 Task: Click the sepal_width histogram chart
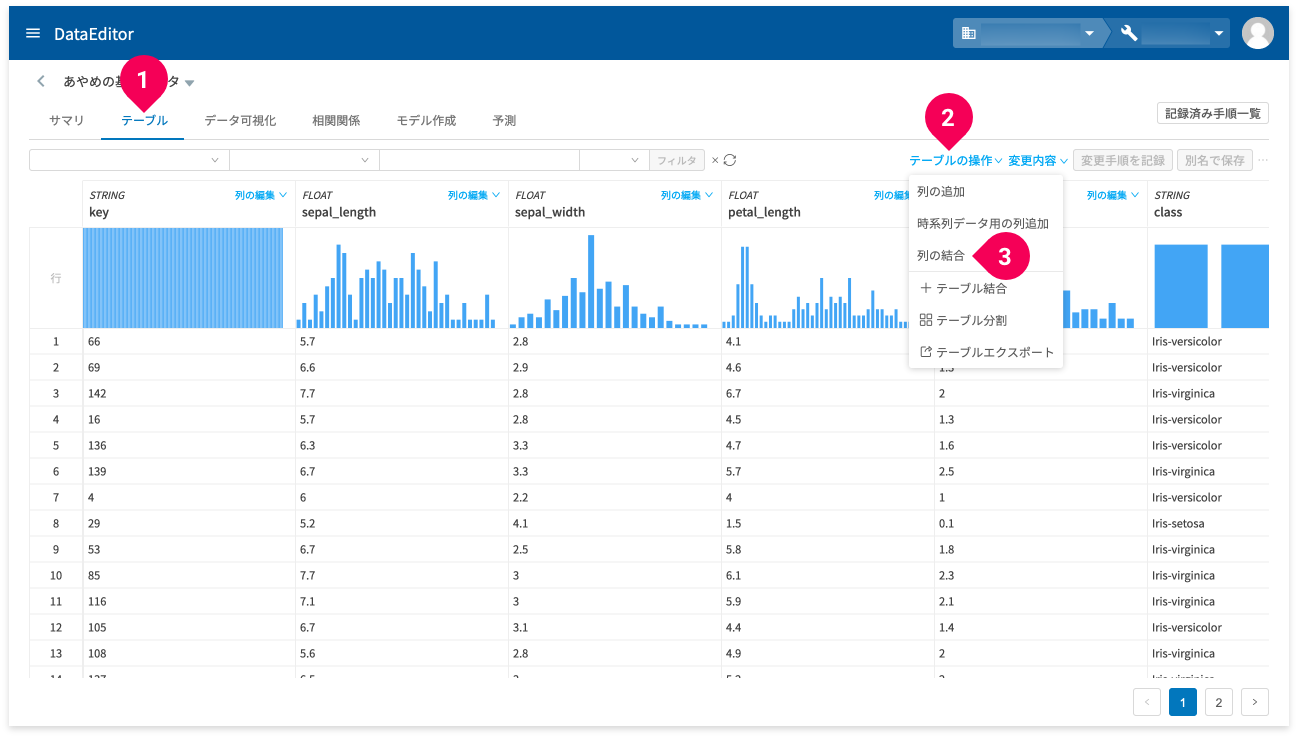click(x=609, y=281)
